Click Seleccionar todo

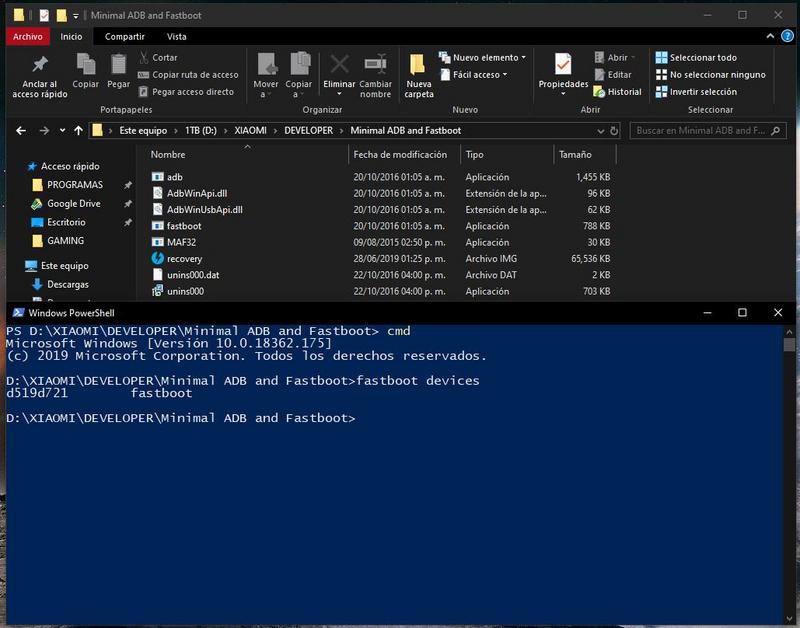click(x=696, y=58)
